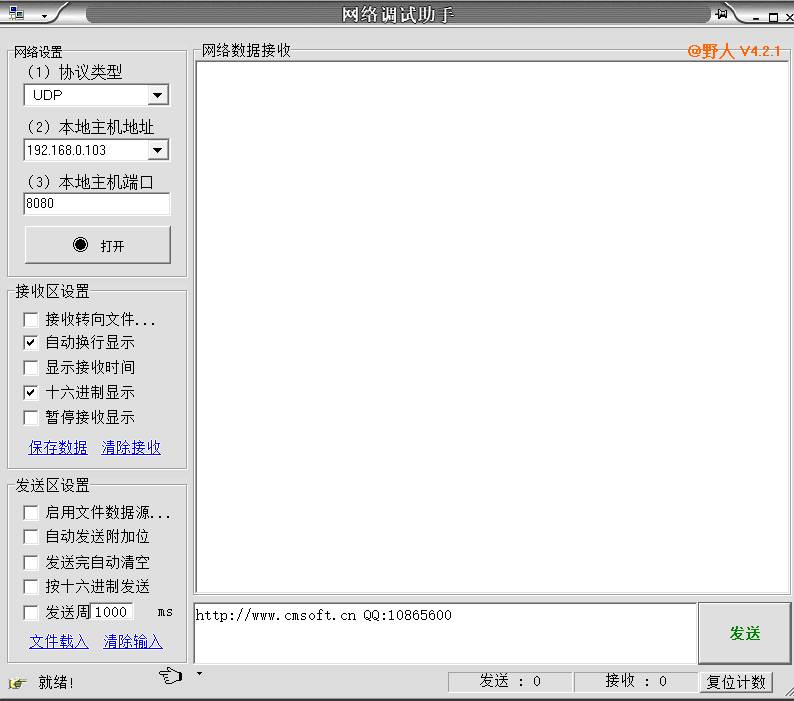Maximize the 网络调试助手 window

click(x=773, y=18)
